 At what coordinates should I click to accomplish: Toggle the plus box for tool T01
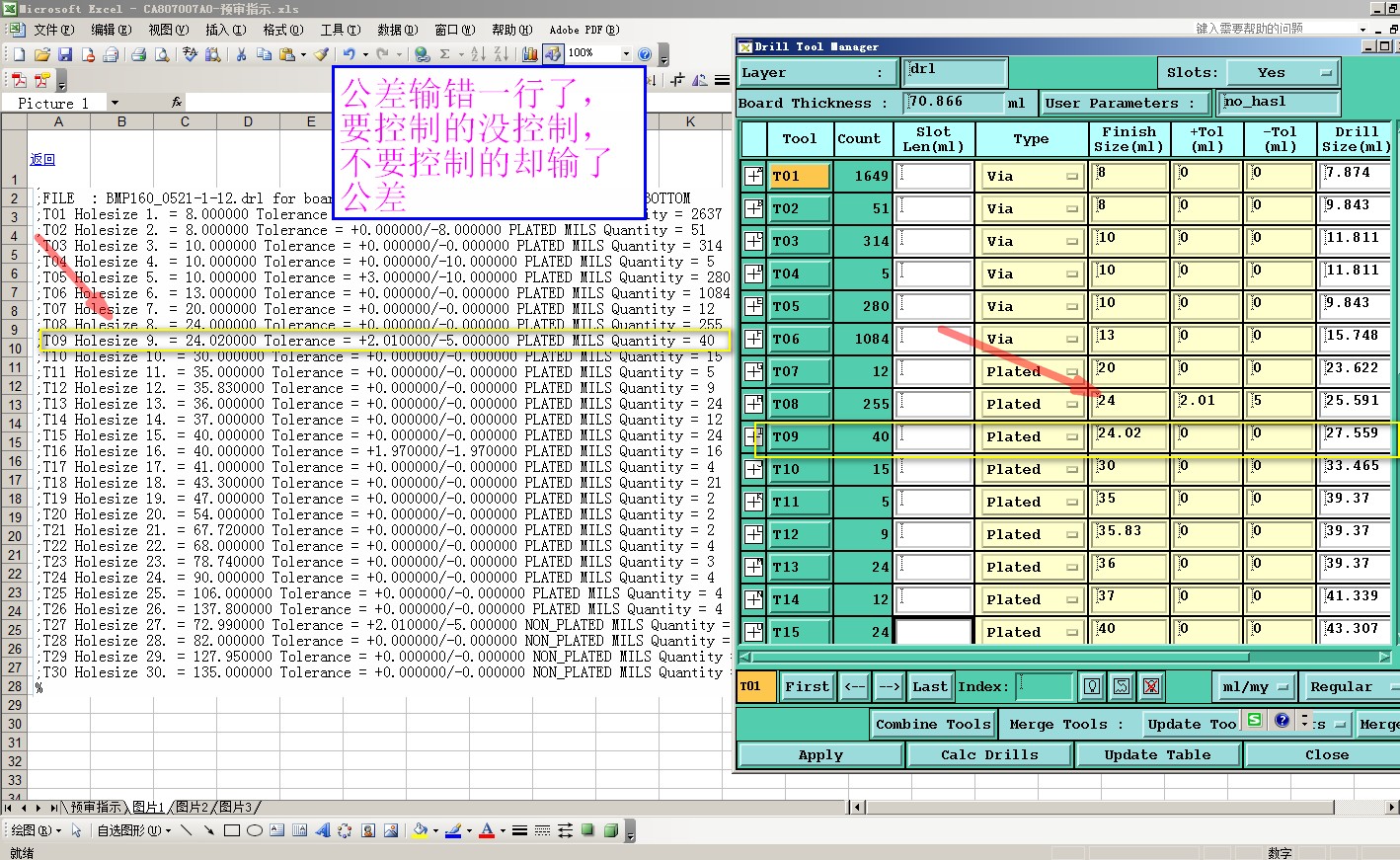tap(753, 176)
